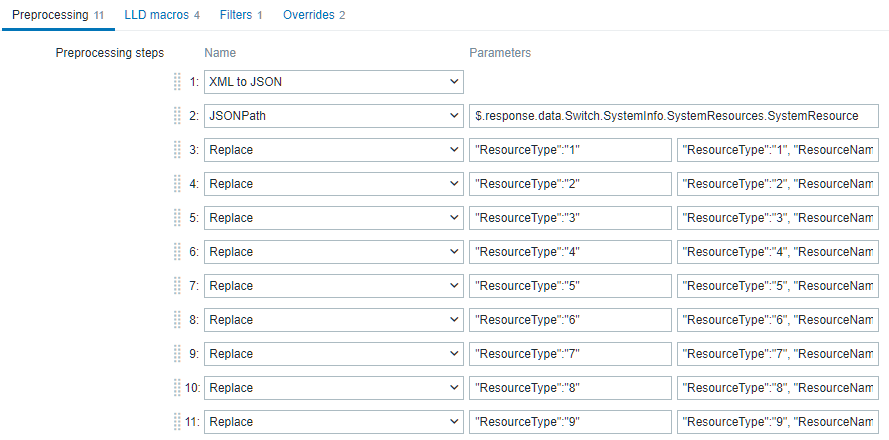Expand the JSONPath step type dropdown
The height and width of the screenshot is (440, 889).
[x=333, y=116]
